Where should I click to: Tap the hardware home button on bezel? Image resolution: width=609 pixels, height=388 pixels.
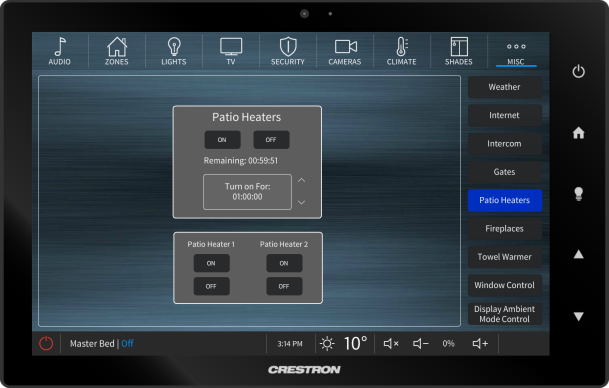578,133
